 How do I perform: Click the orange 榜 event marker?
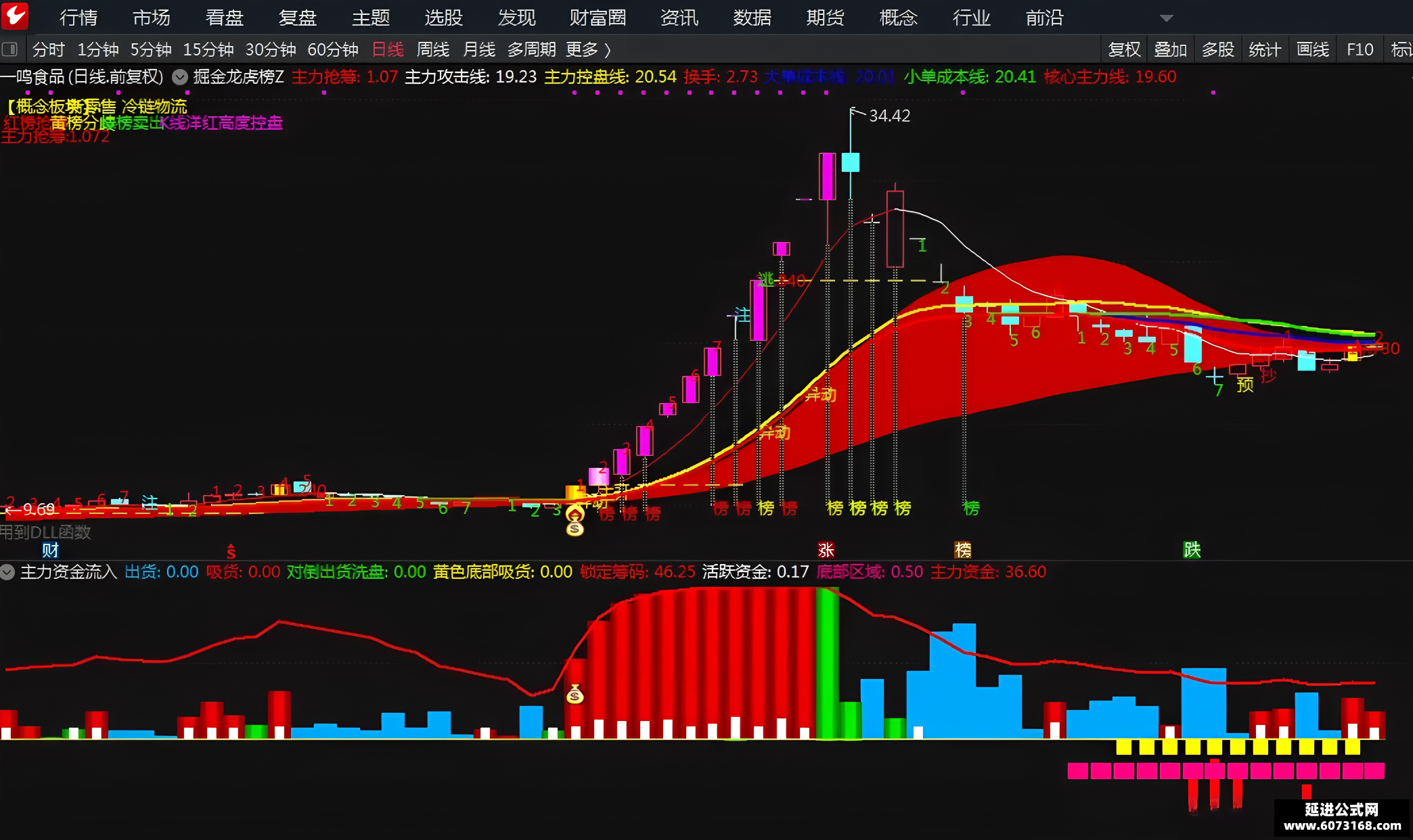tap(963, 550)
